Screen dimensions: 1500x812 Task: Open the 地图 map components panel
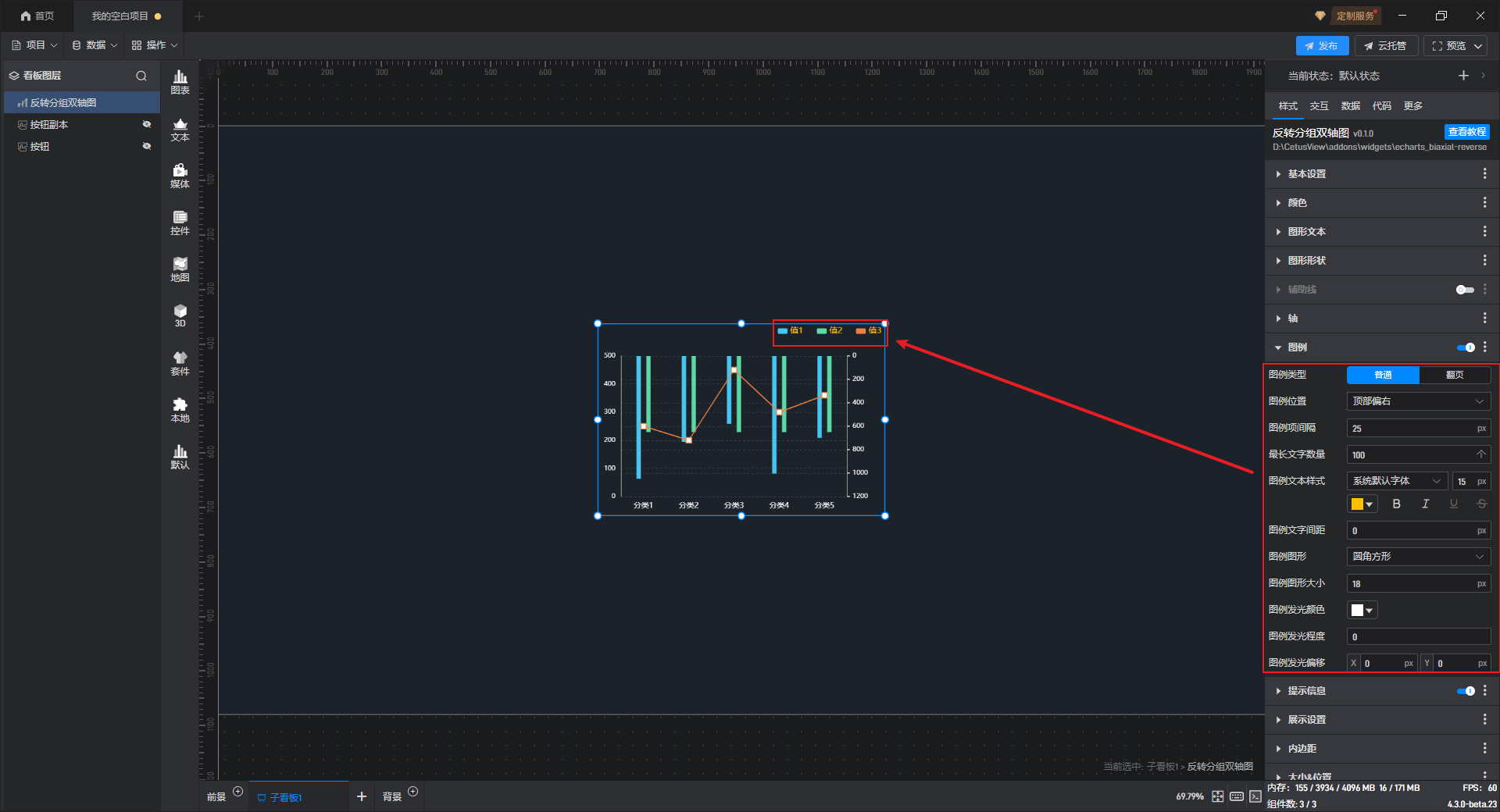click(x=180, y=269)
